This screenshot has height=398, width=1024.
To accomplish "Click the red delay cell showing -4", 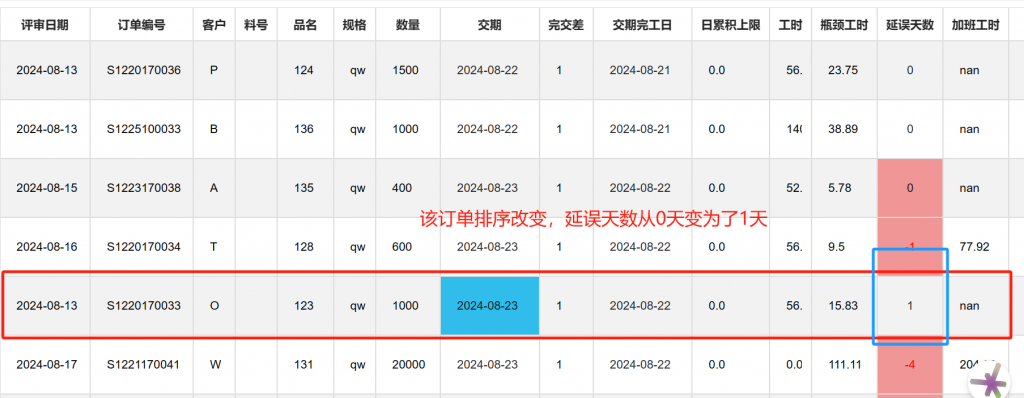I will click(x=910, y=365).
